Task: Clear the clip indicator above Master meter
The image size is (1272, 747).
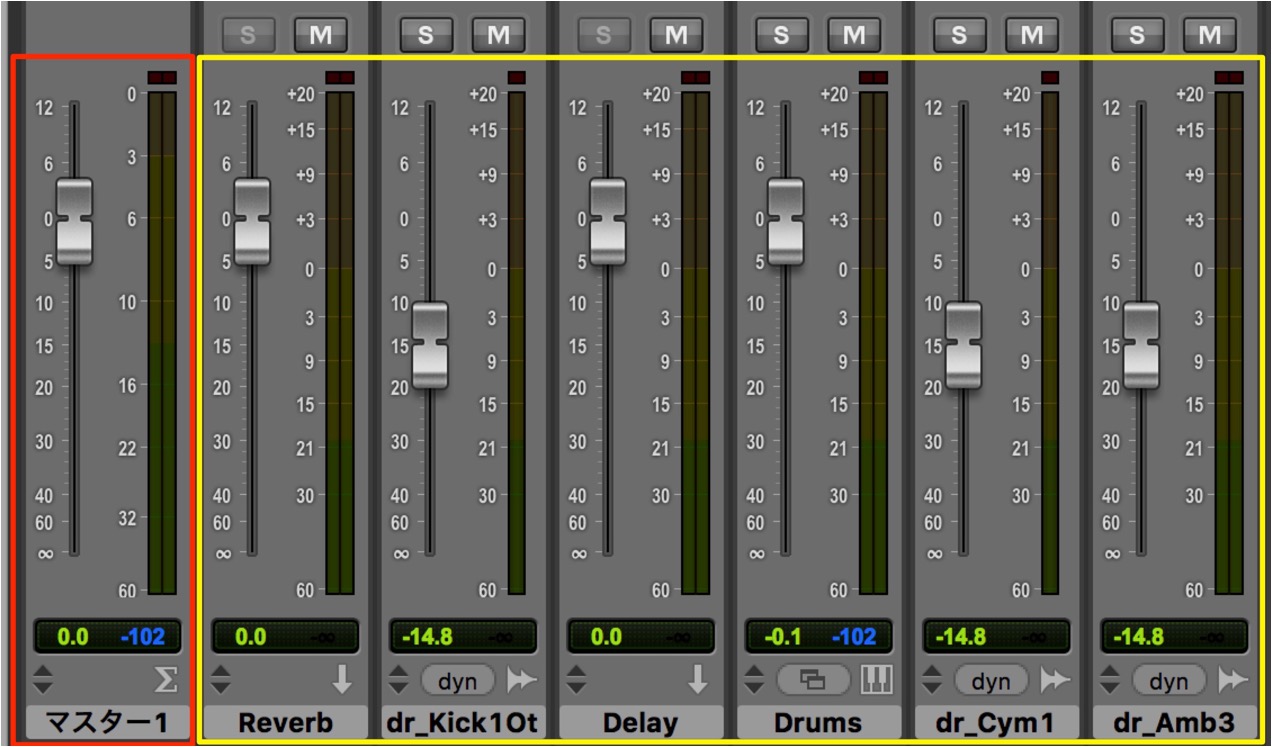Action: point(161,77)
